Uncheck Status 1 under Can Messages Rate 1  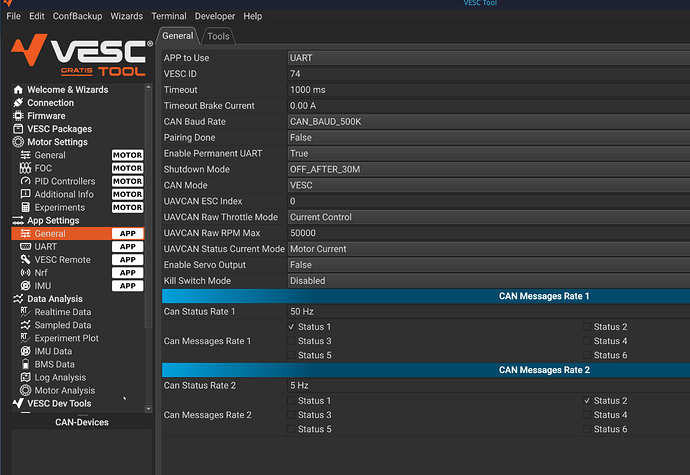coord(291,327)
